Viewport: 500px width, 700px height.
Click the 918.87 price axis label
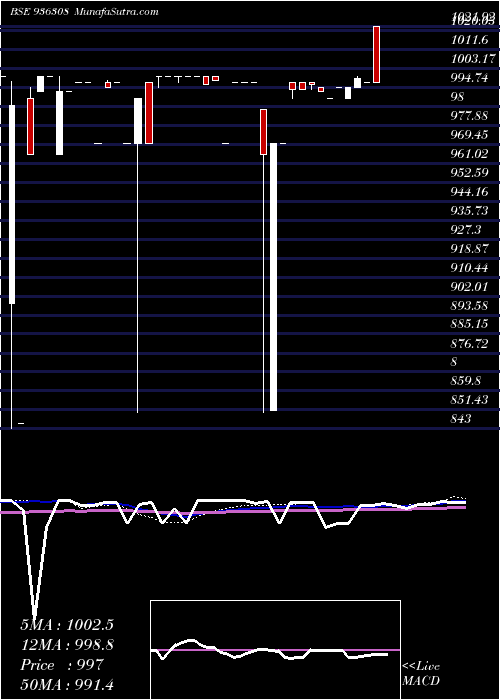click(x=469, y=248)
